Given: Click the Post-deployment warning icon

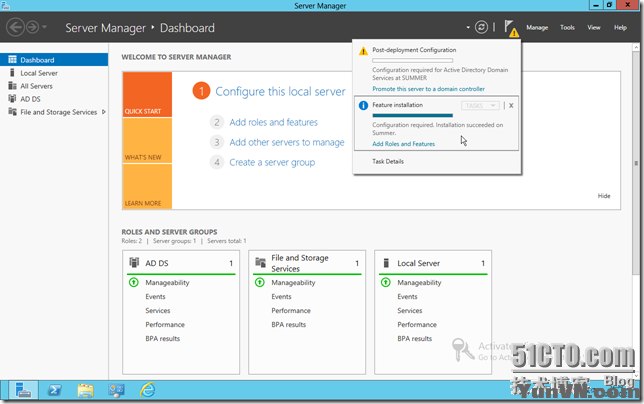Looking at the screenshot, I should coord(363,51).
